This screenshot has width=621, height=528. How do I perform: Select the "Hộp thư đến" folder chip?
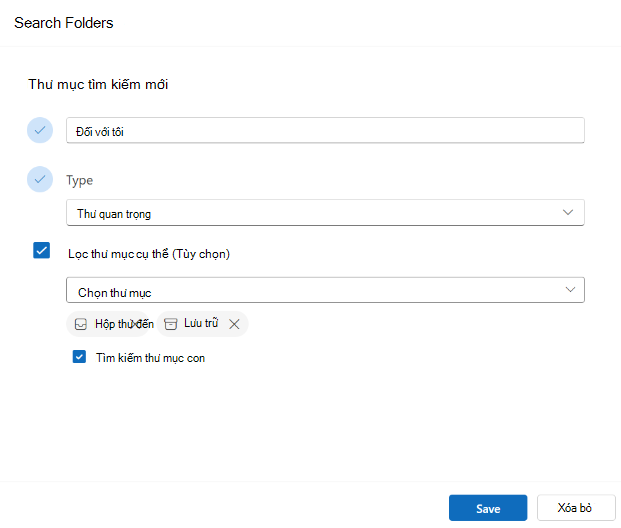point(110,324)
